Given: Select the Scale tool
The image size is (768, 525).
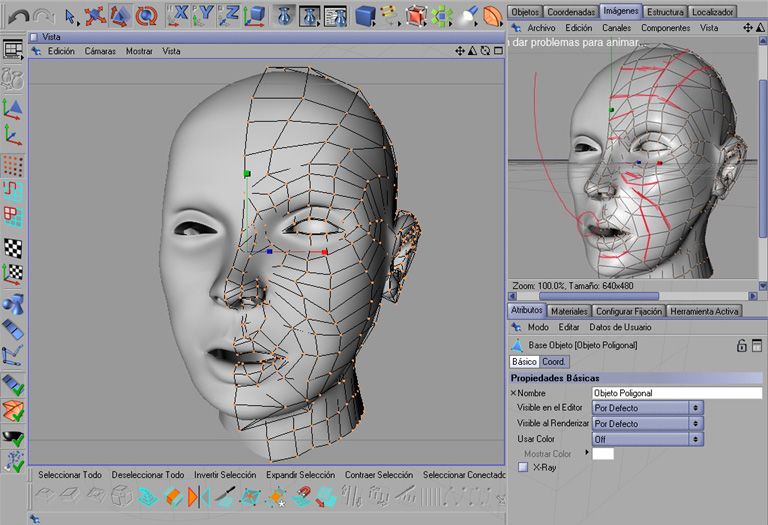Looking at the screenshot, I should pyautogui.click(x=120, y=16).
